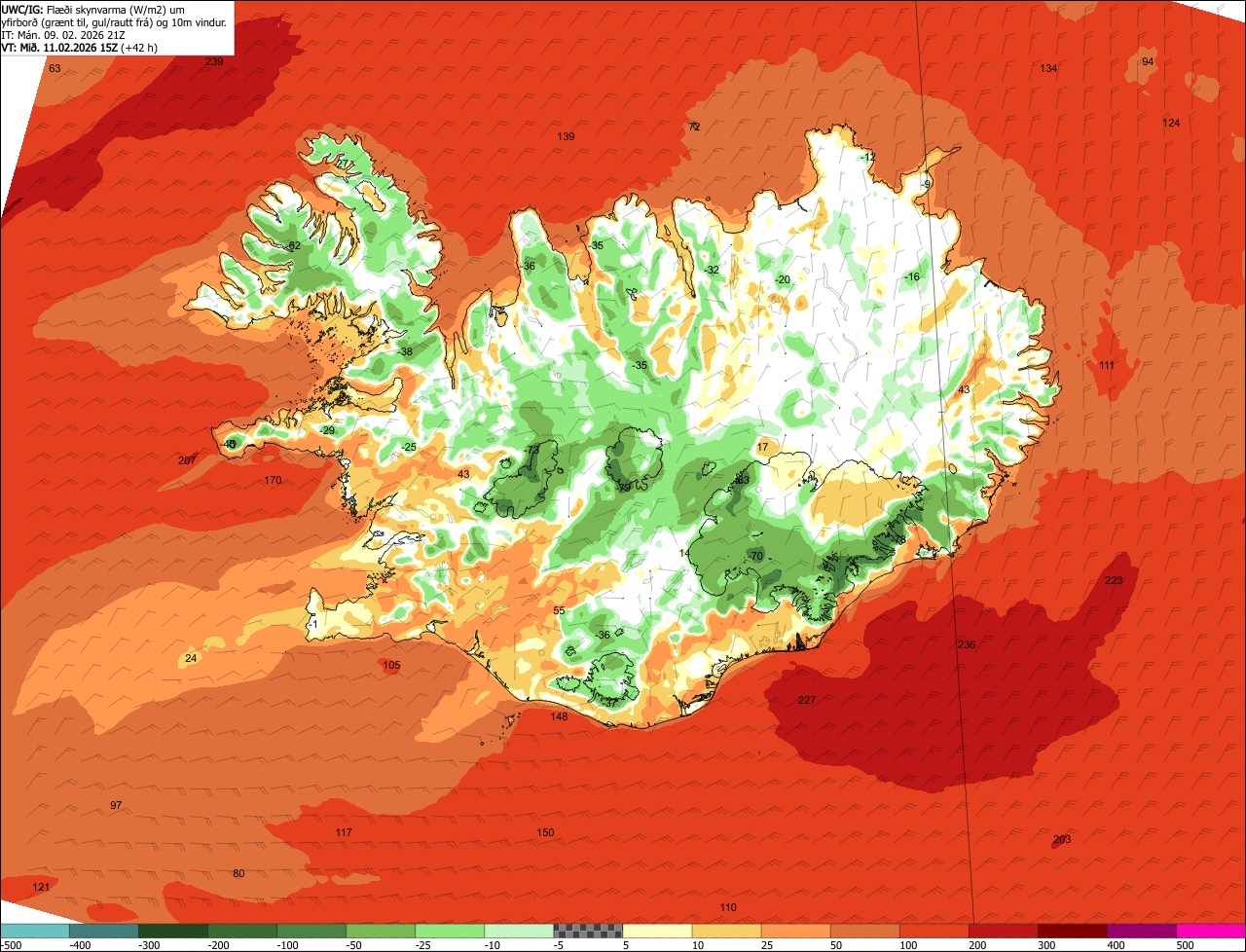Click the map value '239' near the top left
The height and width of the screenshot is (952, 1246).
pos(214,61)
